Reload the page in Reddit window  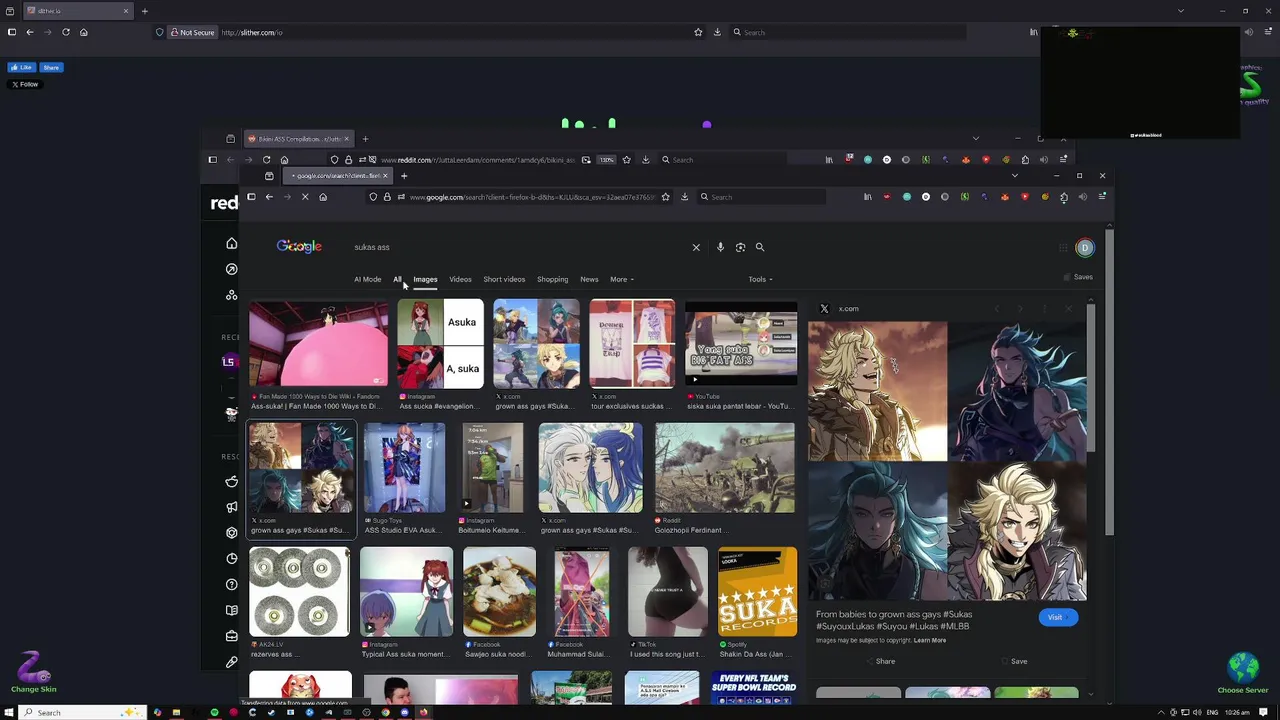pos(266,160)
